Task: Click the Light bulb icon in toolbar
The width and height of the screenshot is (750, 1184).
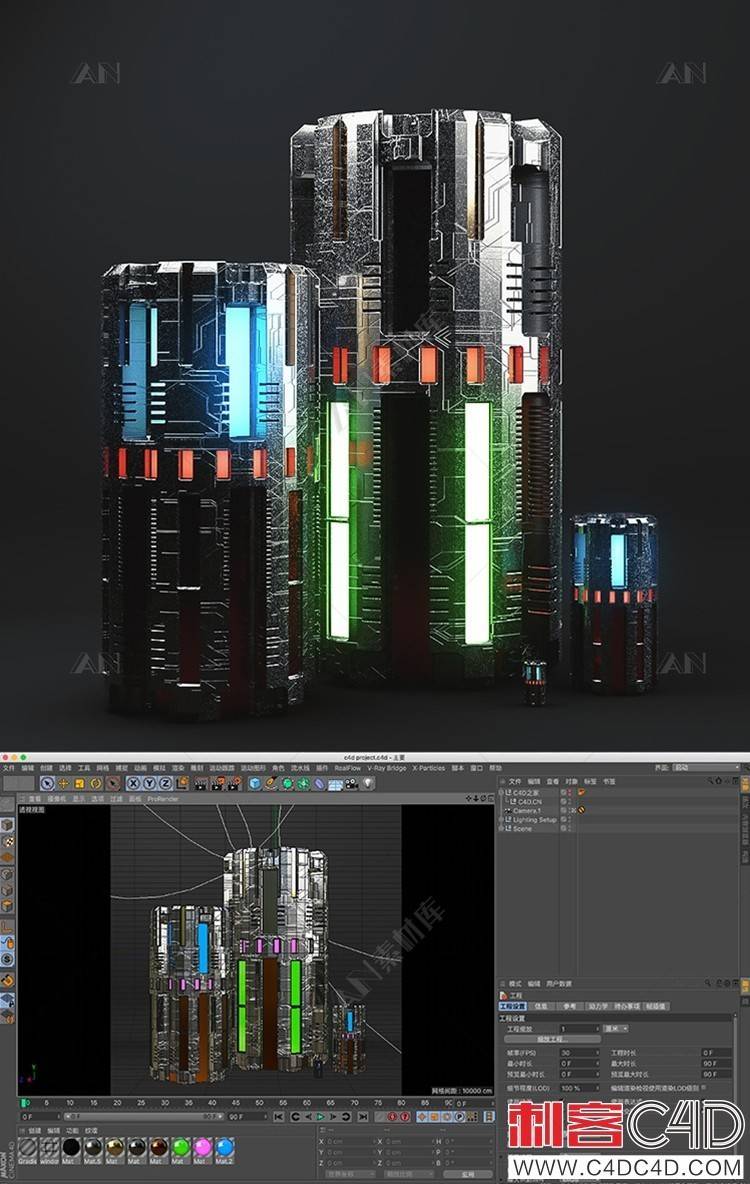Action: pyautogui.click(x=368, y=784)
